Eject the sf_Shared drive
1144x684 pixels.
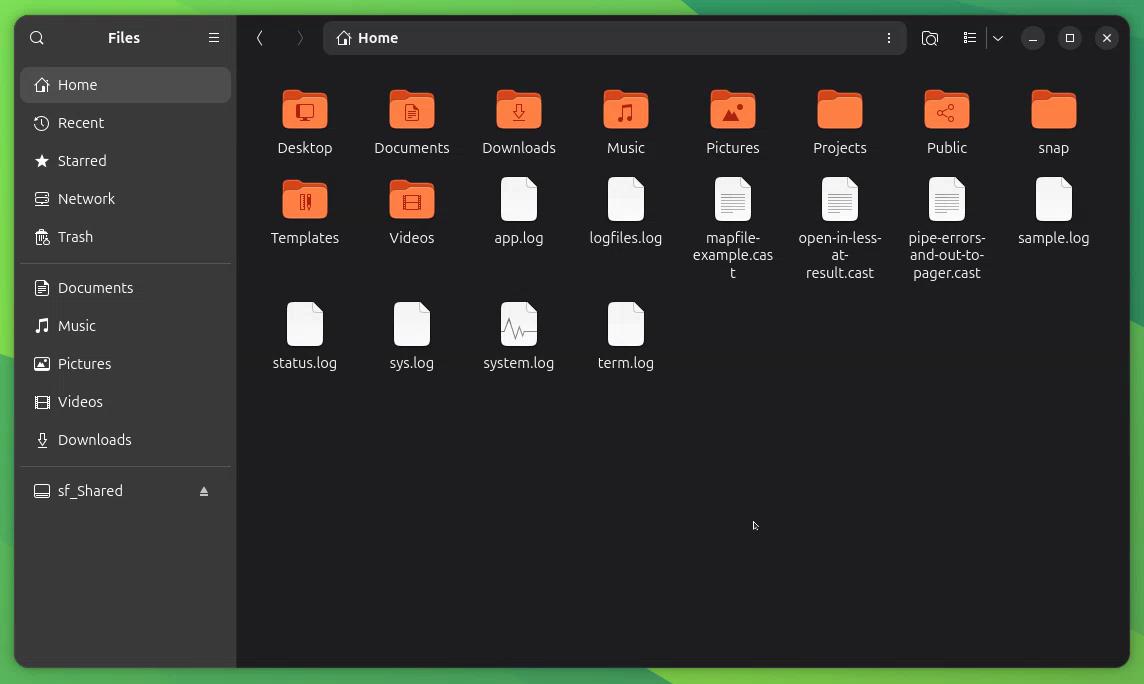204,491
